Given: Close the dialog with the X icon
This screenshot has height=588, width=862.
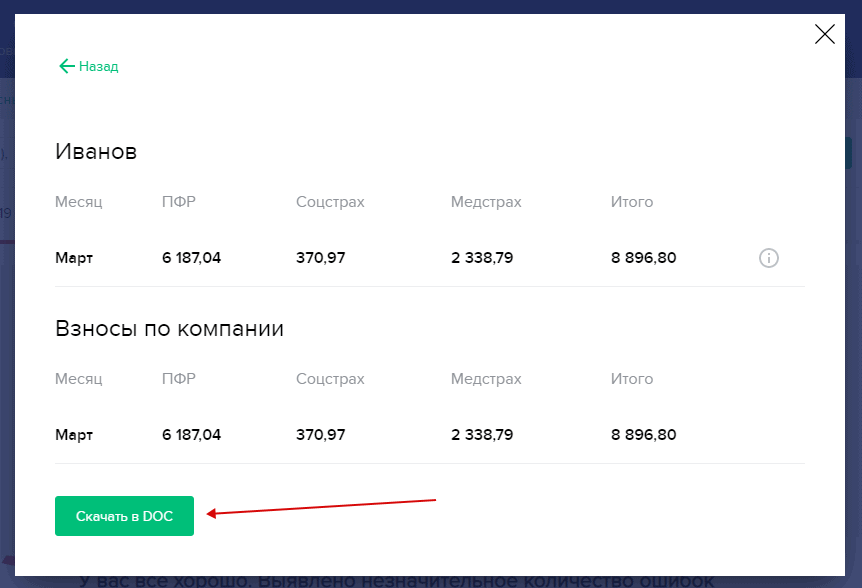Looking at the screenshot, I should pyautogui.click(x=824, y=35).
